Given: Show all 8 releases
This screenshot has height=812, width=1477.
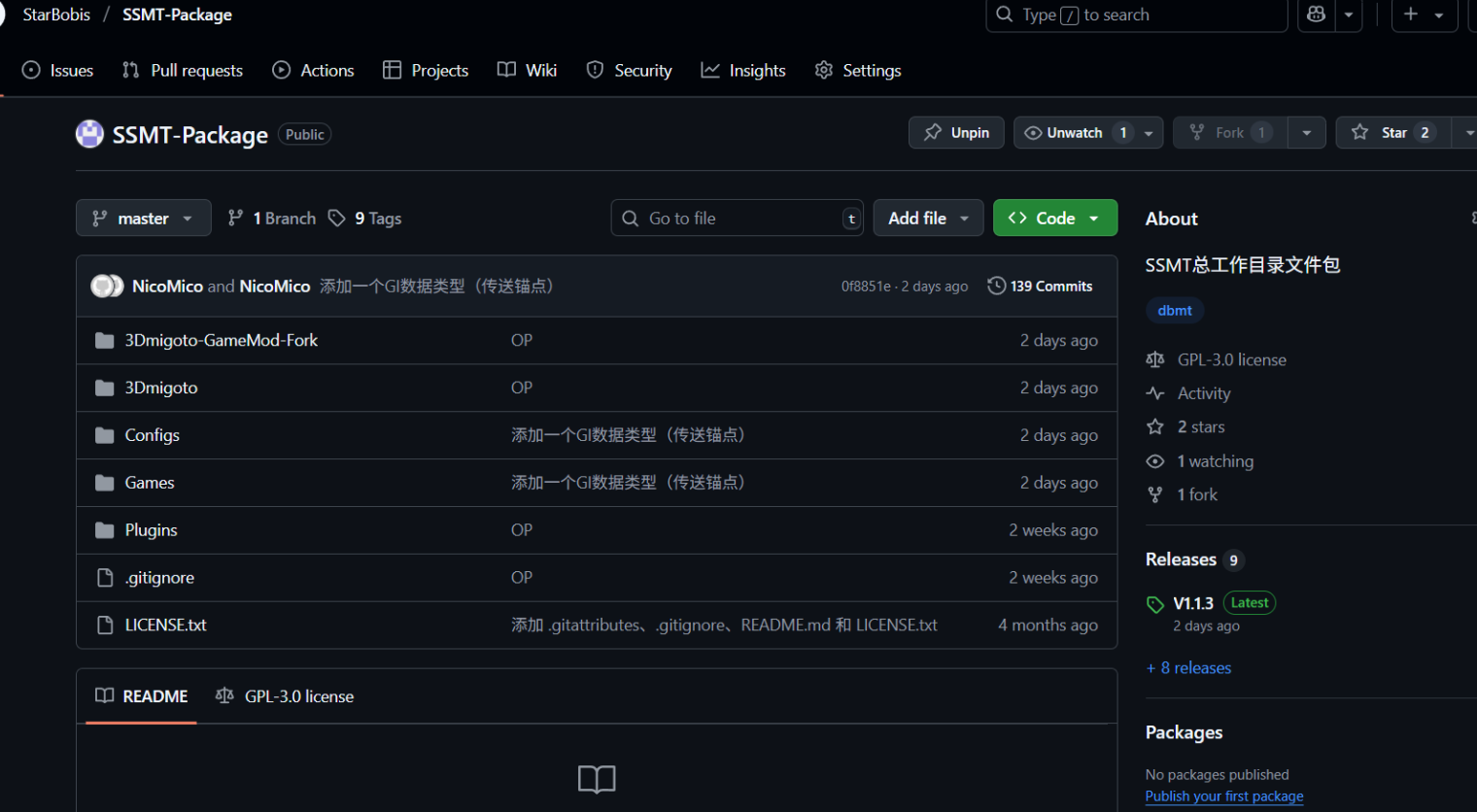Looking at the screenshot, I should coord(1188,667).
